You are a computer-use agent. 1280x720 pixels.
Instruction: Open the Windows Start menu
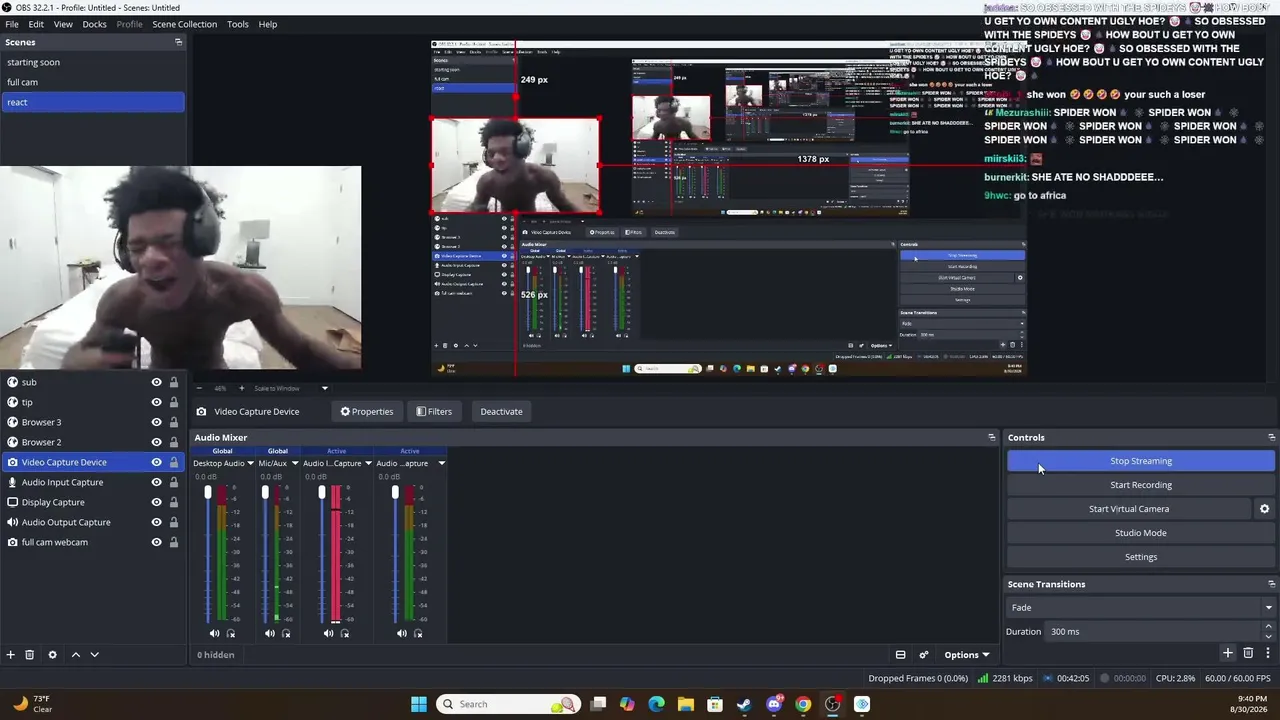tap(419, 704)
